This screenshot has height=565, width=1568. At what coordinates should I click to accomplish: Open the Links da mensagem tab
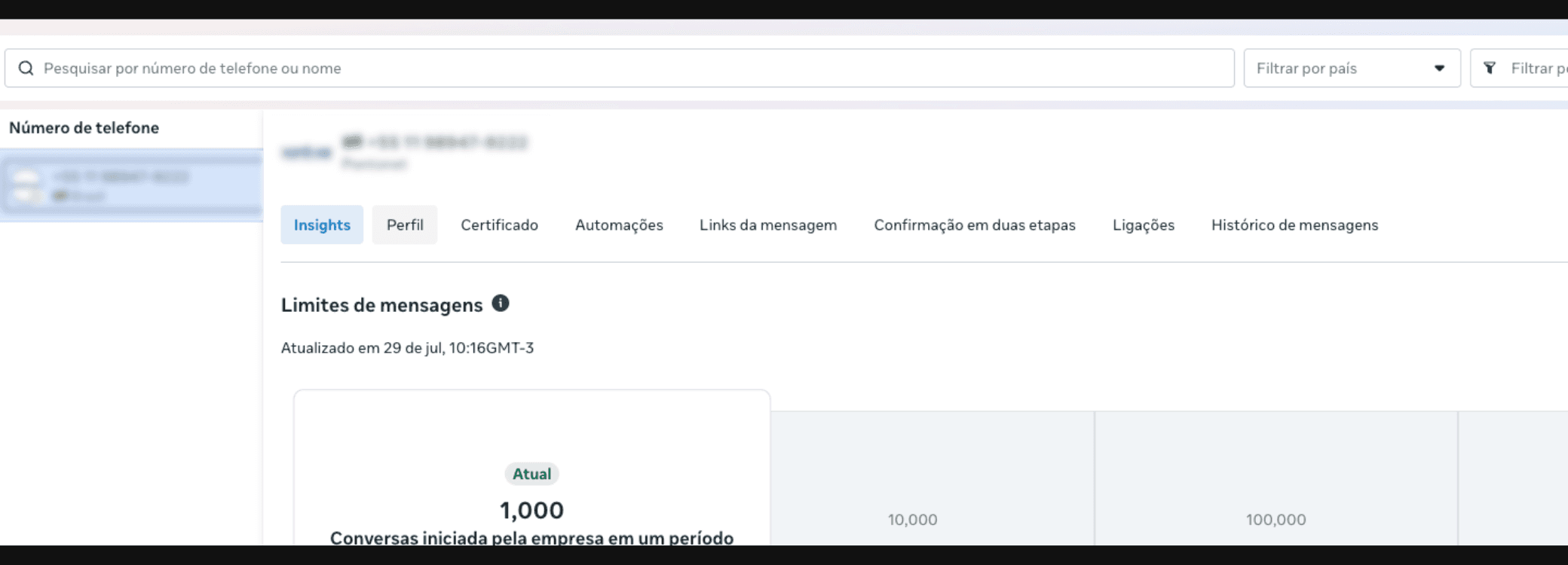pos(768,224)
